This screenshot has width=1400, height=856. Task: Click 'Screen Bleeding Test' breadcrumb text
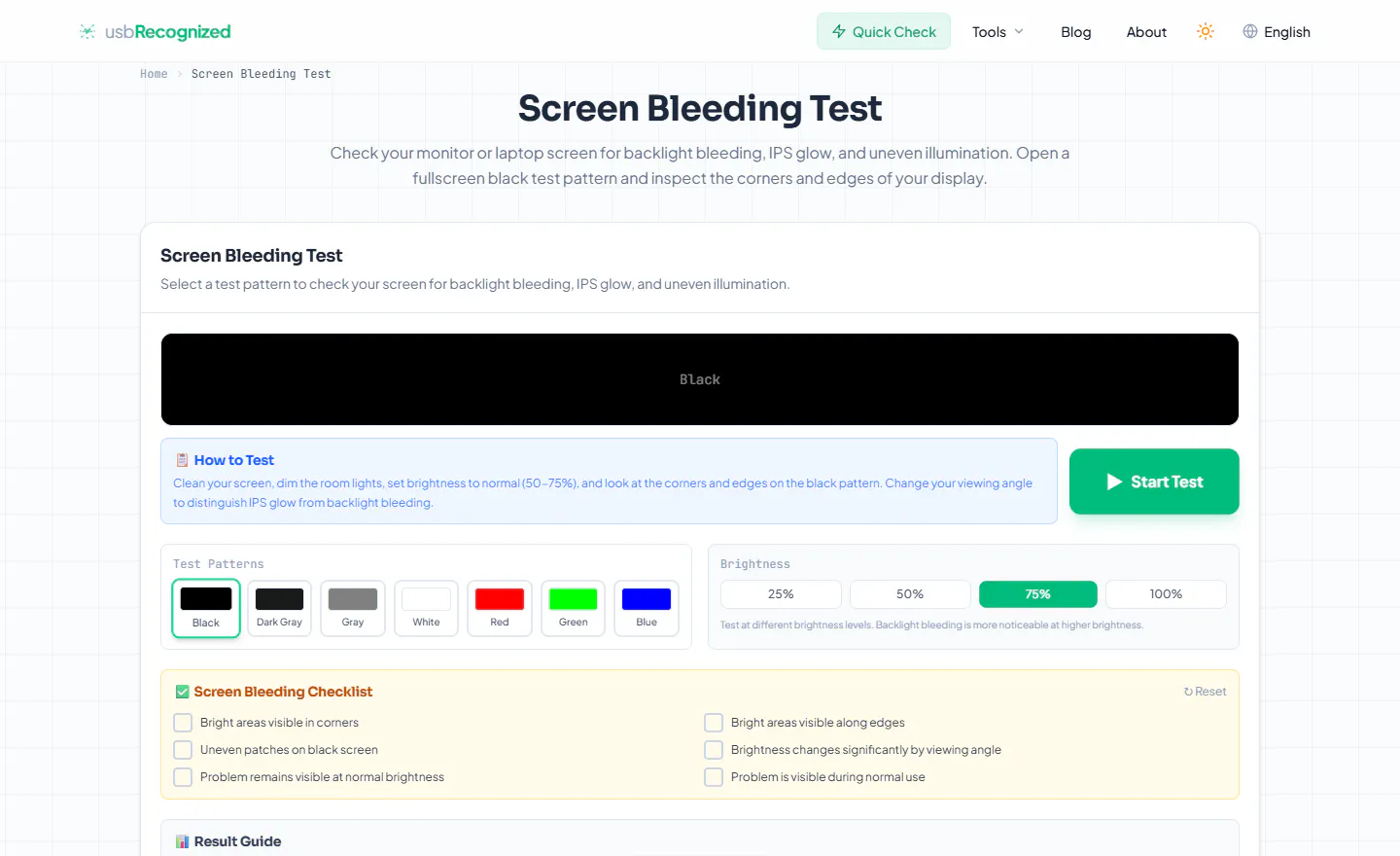[262, 74]
